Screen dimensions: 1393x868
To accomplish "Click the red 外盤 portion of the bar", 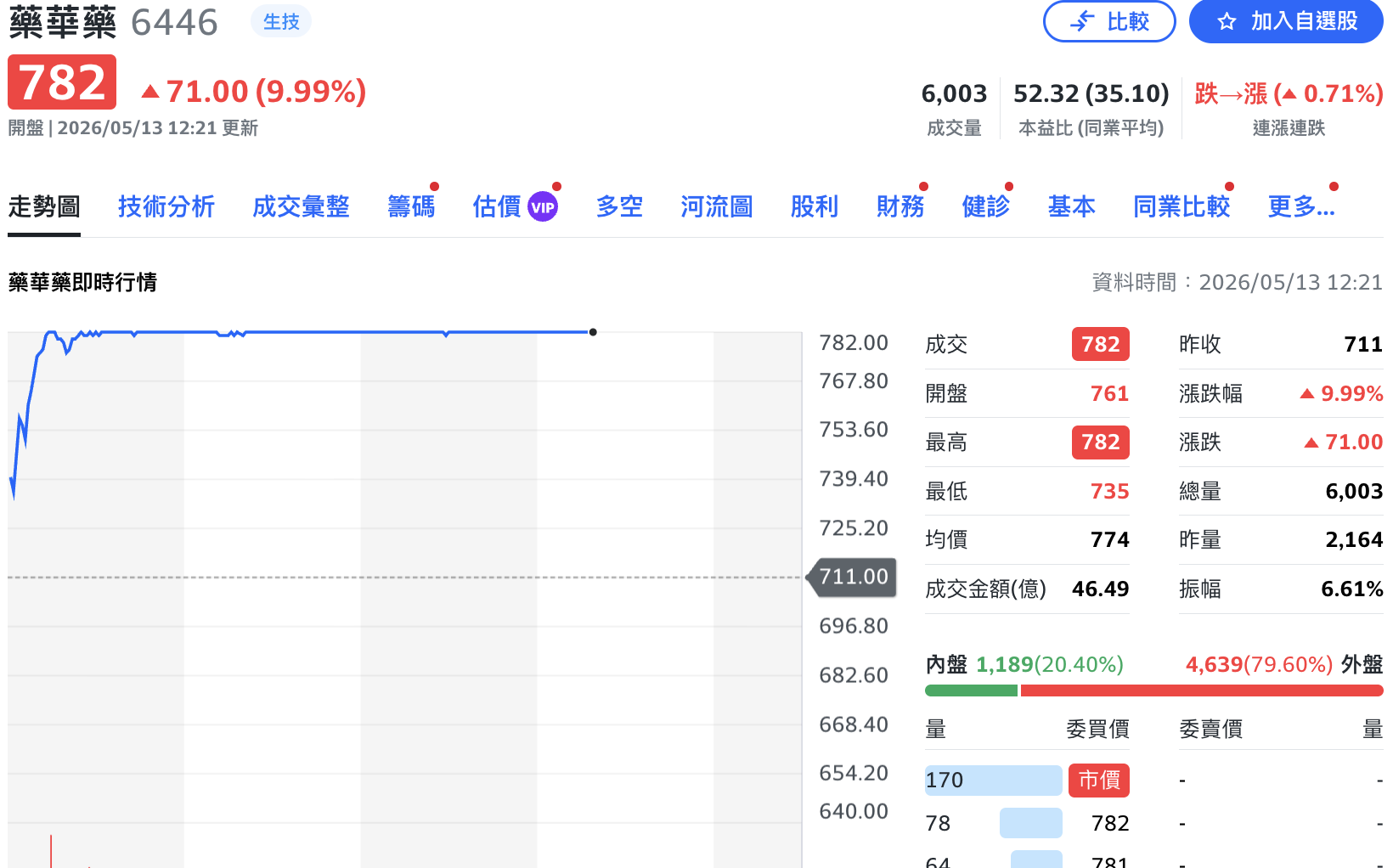I will (x=1202, y=690).
